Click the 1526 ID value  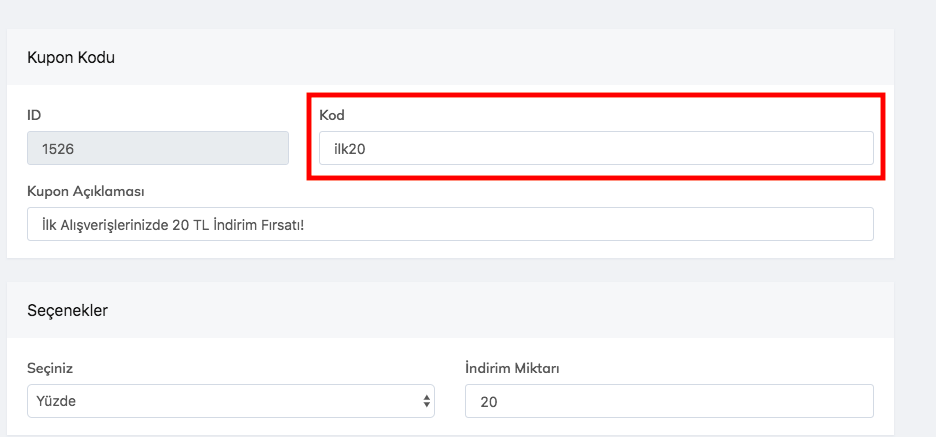pos(60,149)
